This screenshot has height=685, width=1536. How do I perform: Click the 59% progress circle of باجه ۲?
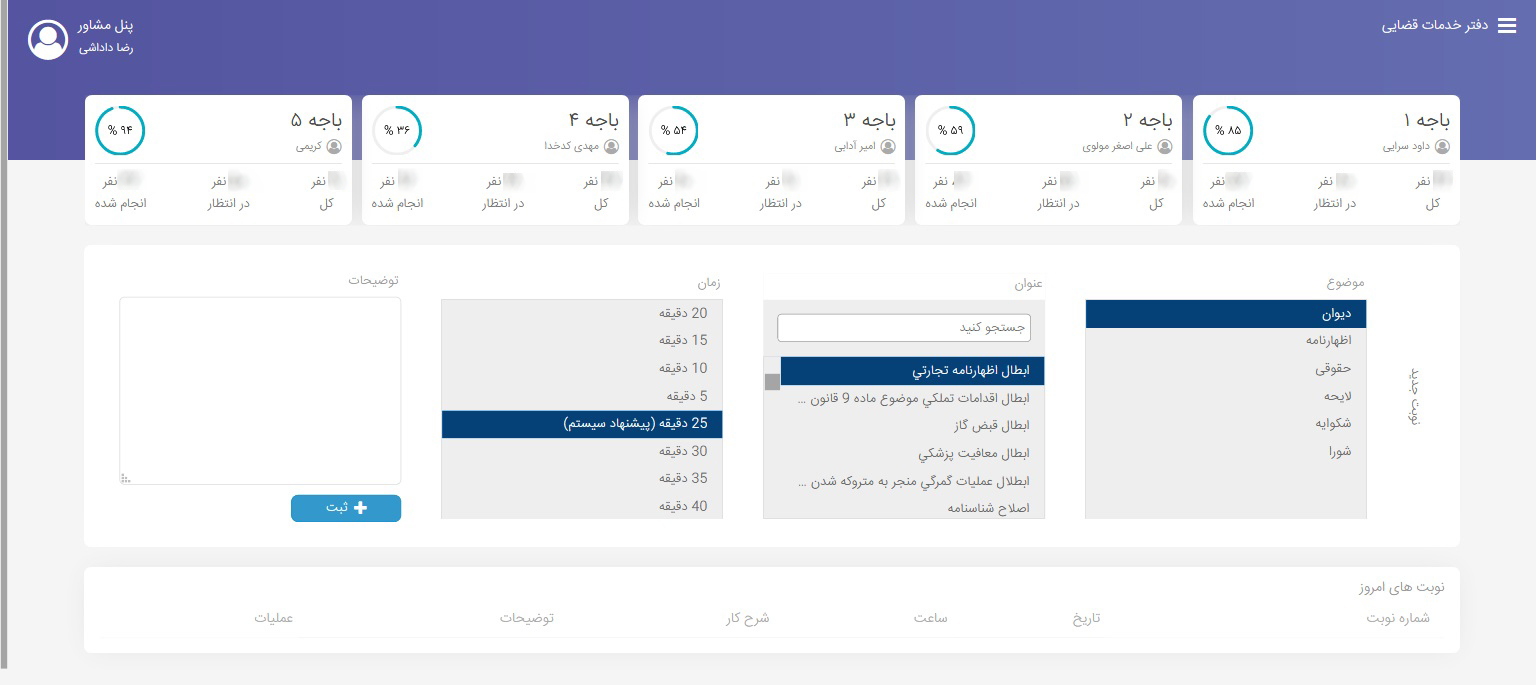click(x=951, y=131)
